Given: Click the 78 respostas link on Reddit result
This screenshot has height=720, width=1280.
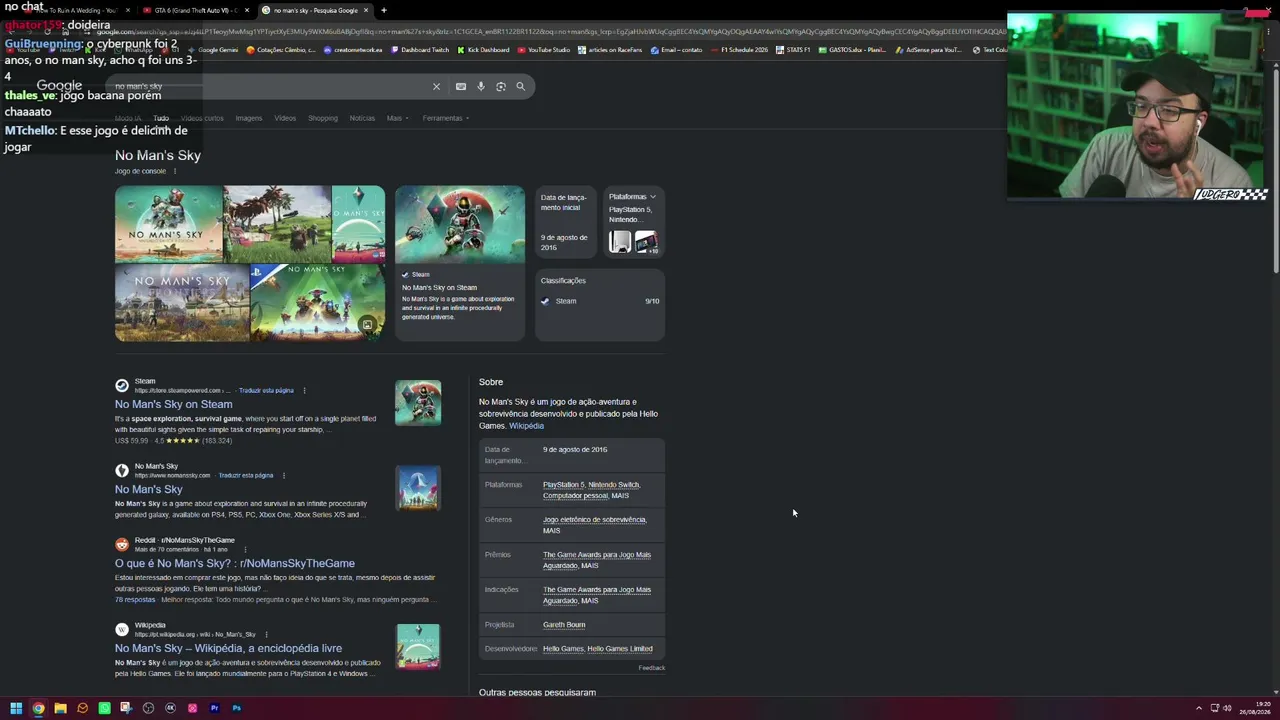Looking at the screenshot, I should coord(135,600).
